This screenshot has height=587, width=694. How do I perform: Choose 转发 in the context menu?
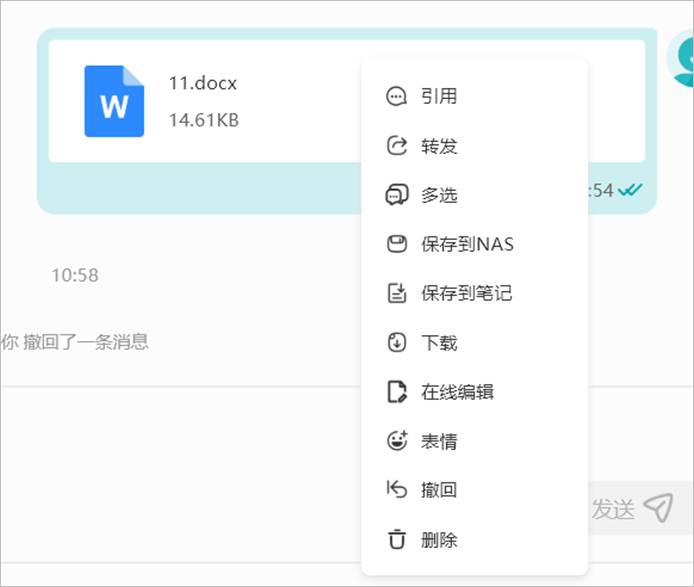pyautogui.click(x=474, y=146)
